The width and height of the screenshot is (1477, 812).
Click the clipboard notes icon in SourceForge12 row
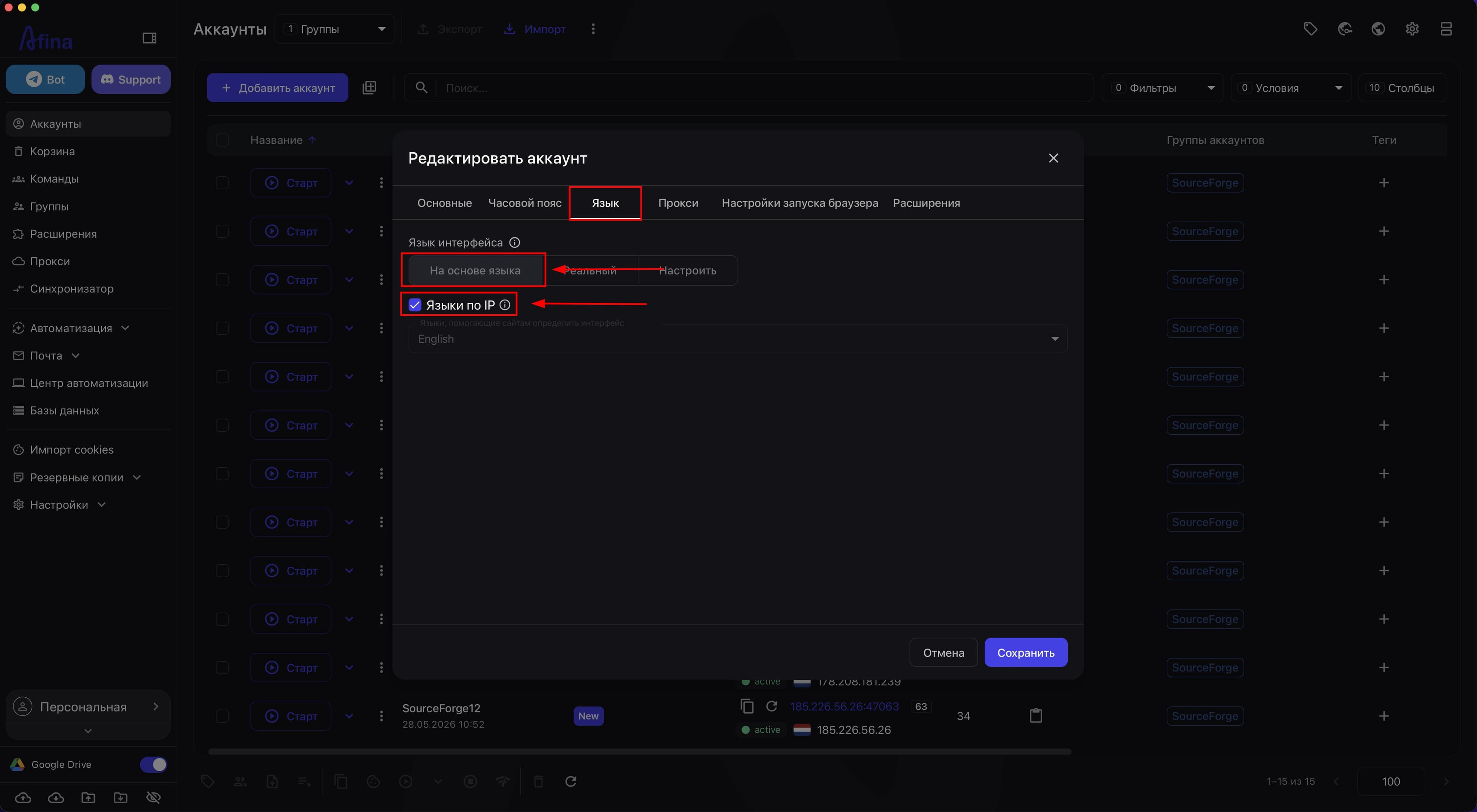point(1035,715)
